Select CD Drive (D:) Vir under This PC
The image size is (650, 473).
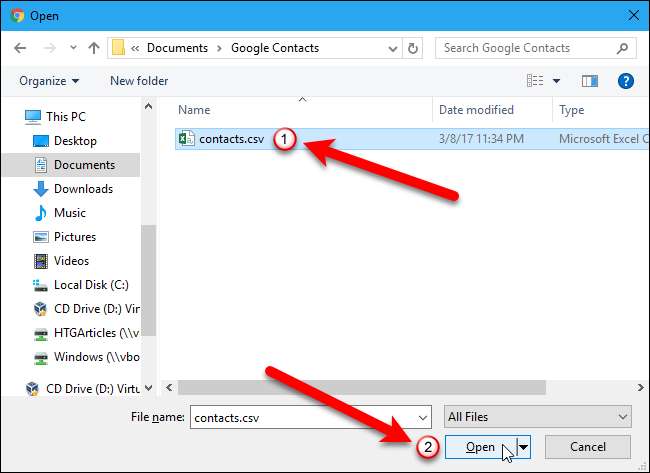tap(97, 309)
